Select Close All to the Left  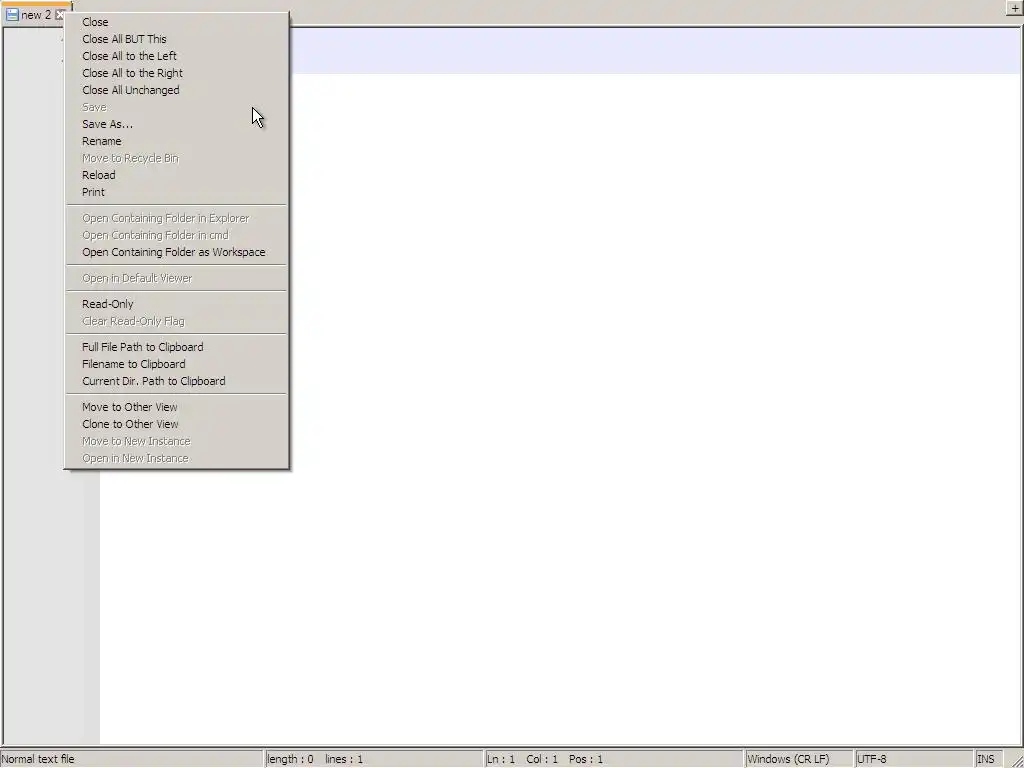tap(177, 56)
